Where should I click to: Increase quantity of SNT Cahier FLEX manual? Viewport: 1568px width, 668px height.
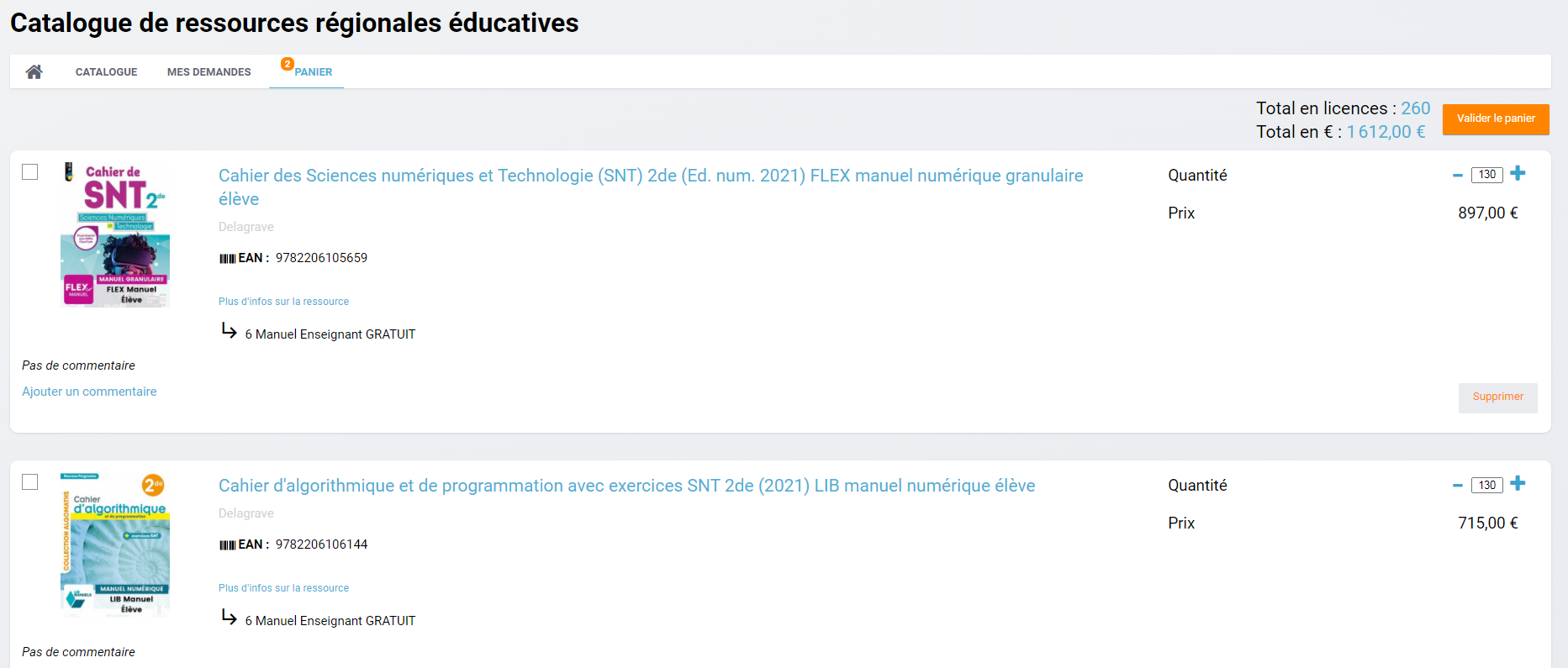pyautogui.click(x=1518, y=174)
